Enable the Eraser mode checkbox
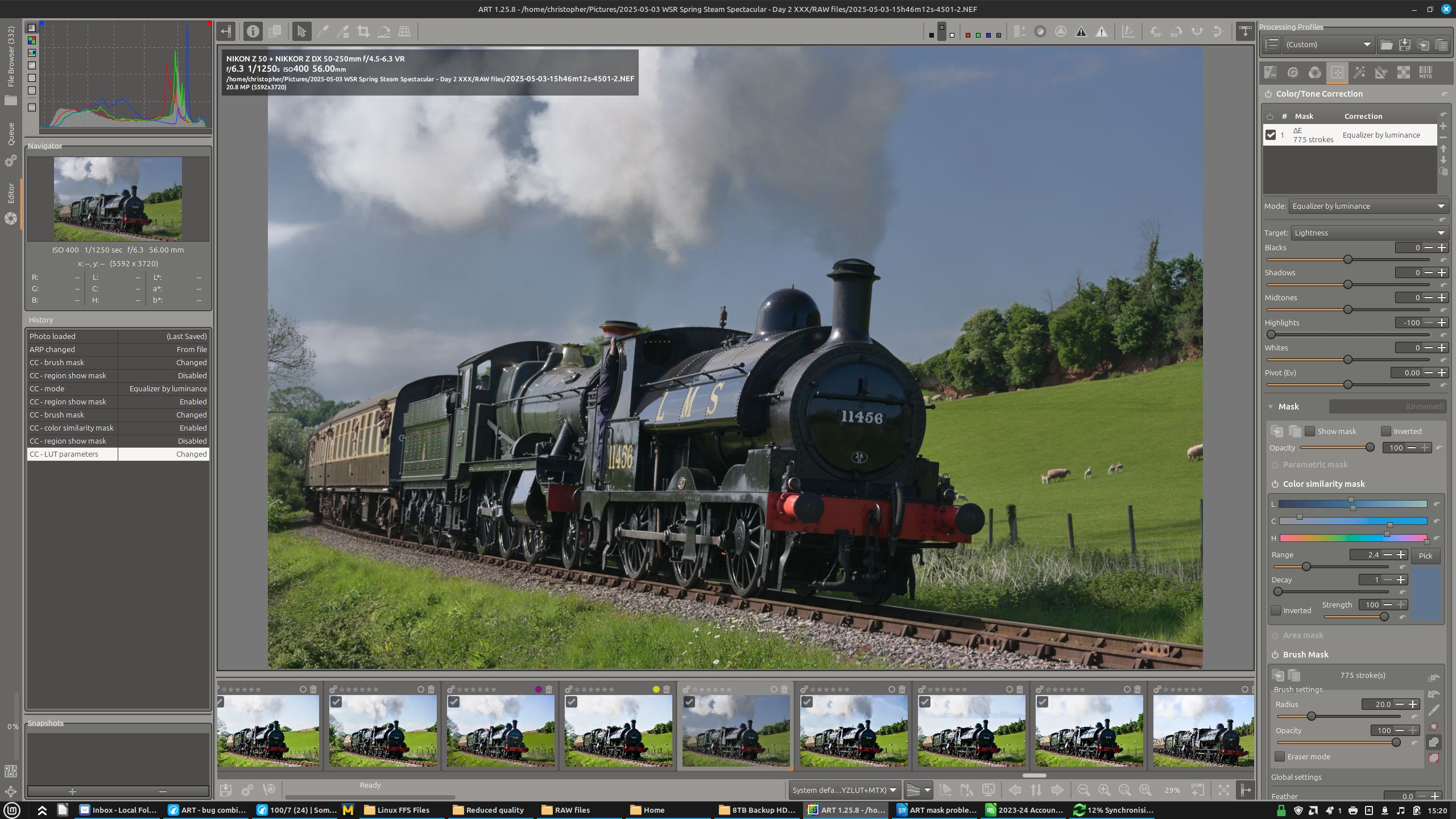This screenshot has width=1456, height=819. tap(1280, 756)
